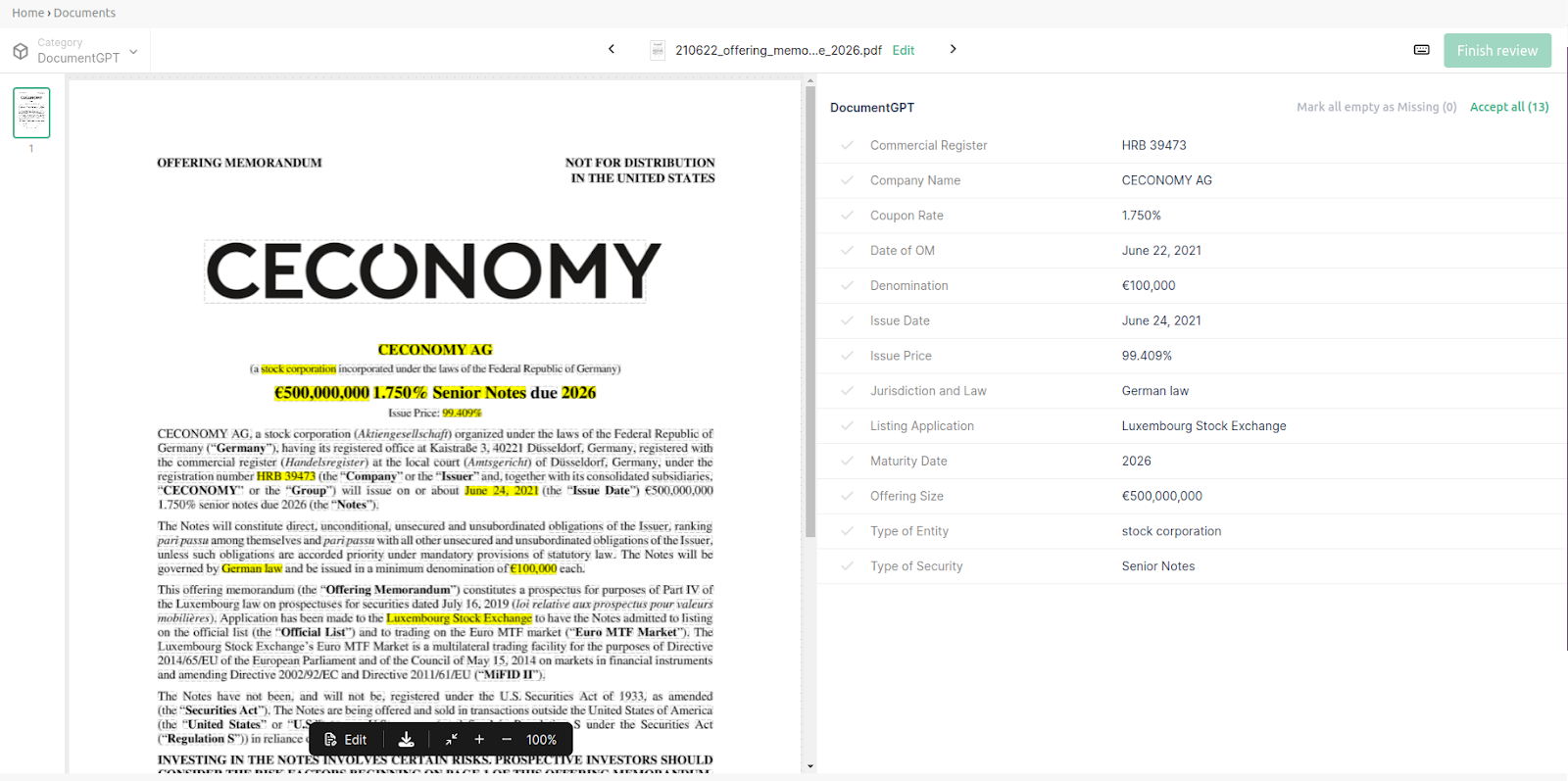Accept the Company Name field checkmark
Image resolution: width=1568 pixels, height=781 pixels.
[x=847, y=180]
